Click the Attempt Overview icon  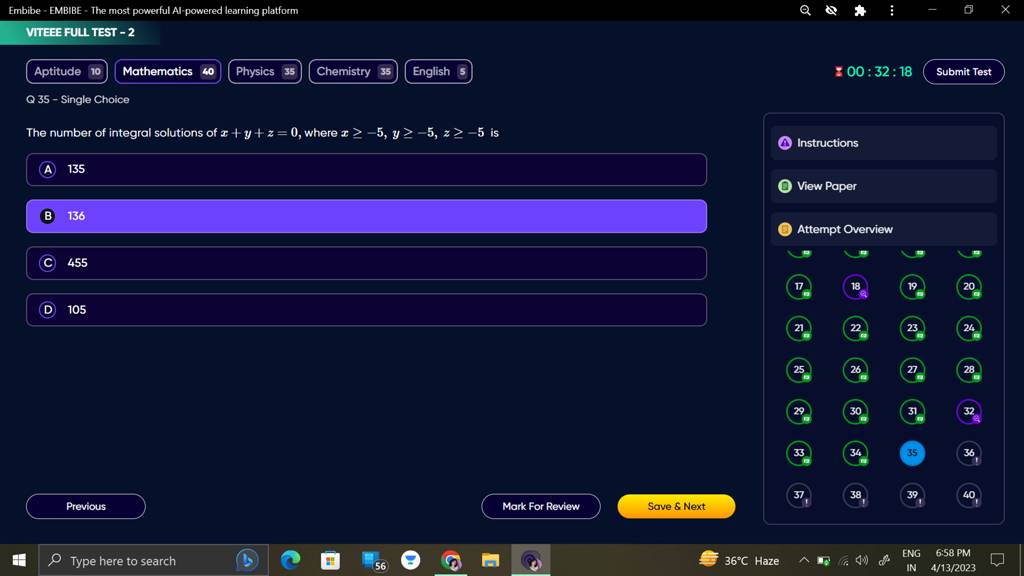coord(784,229)
